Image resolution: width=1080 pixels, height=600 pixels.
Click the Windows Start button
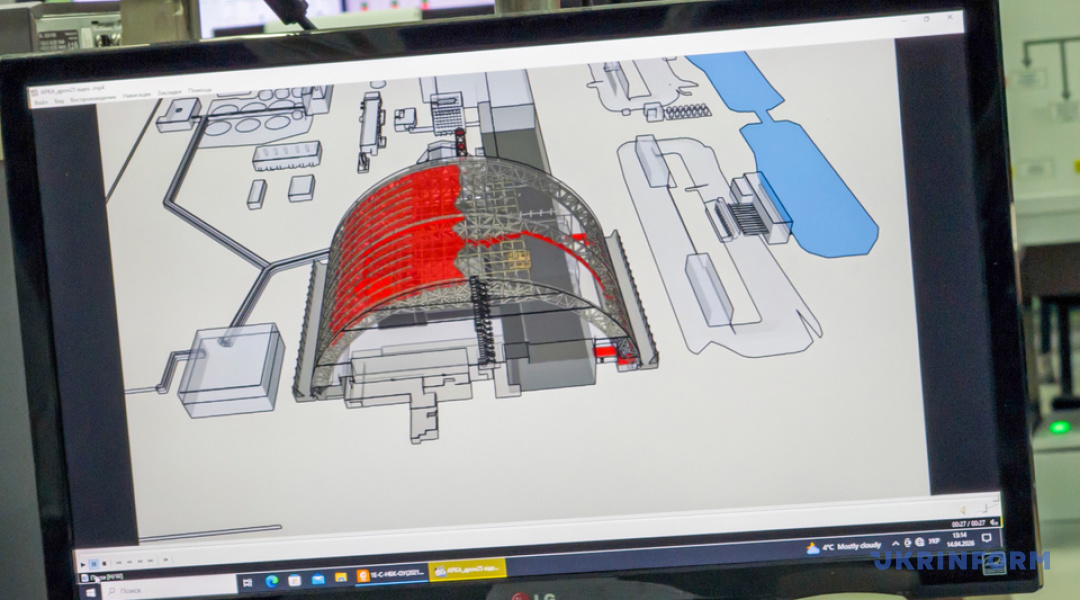pos(92,592)
